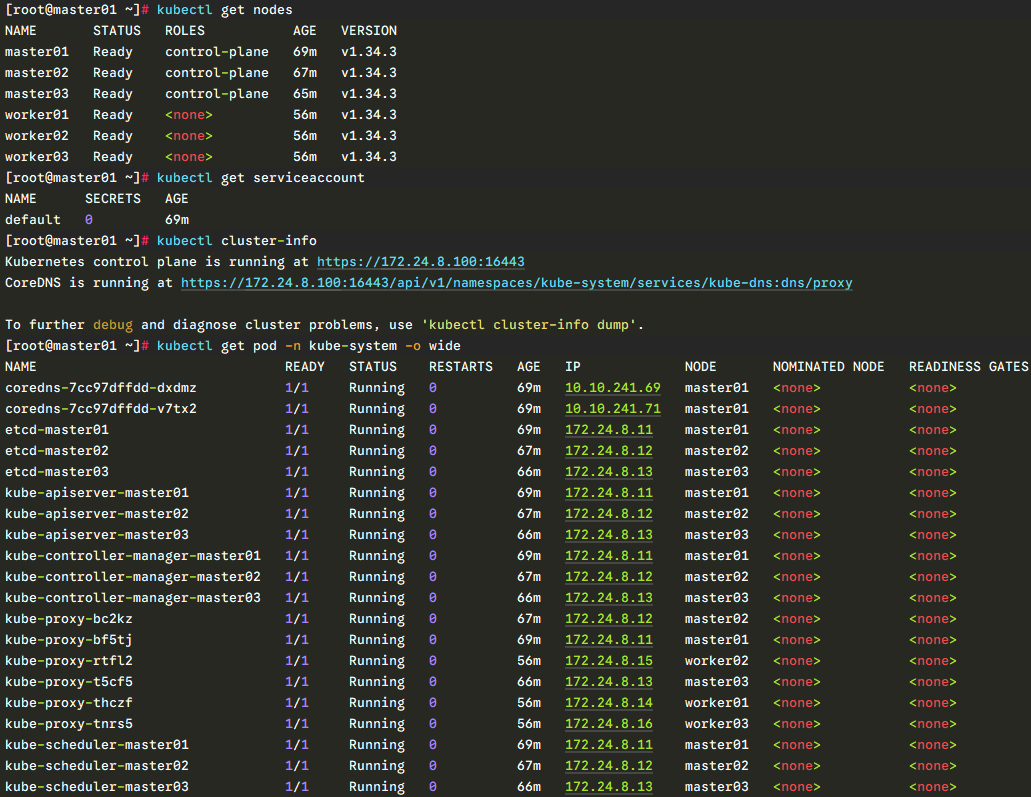Image resolution: width=1031 pixels, height=797 pixels.
Task: Click the 'kubectl cluster-info' command text
Action: tap(237, 241)
